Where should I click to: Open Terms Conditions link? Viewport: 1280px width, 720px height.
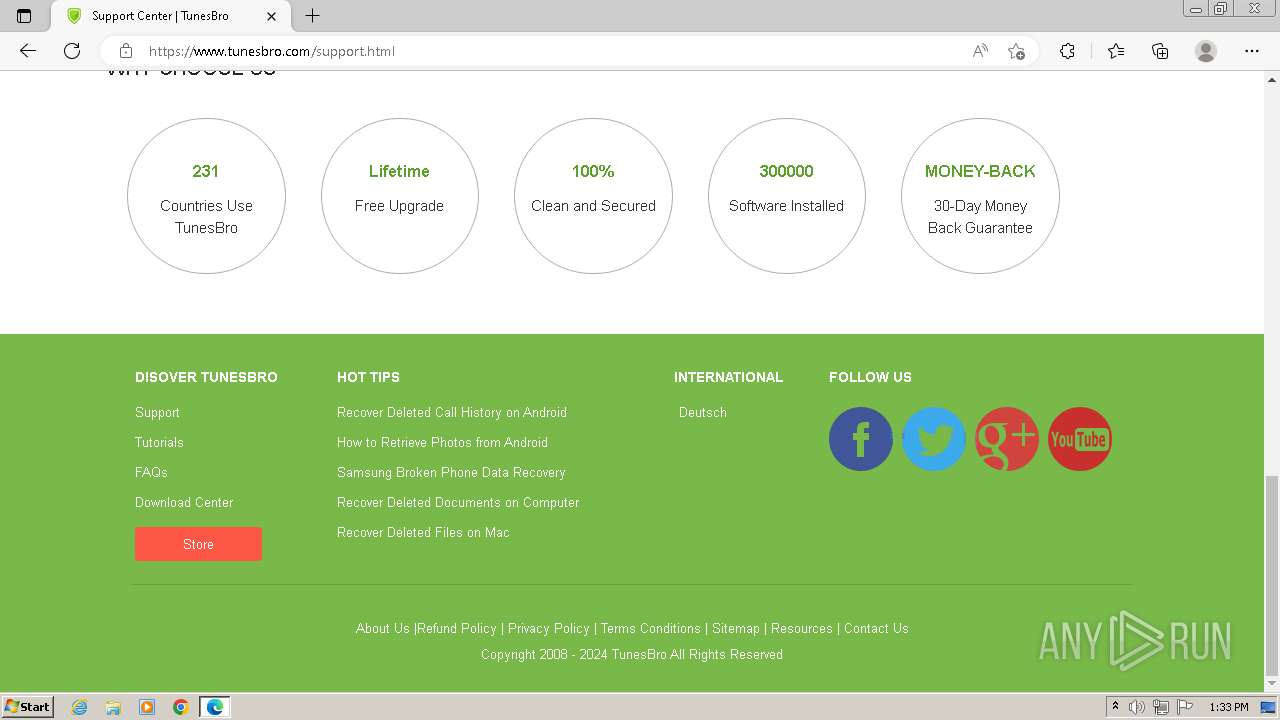pos(651,628)
